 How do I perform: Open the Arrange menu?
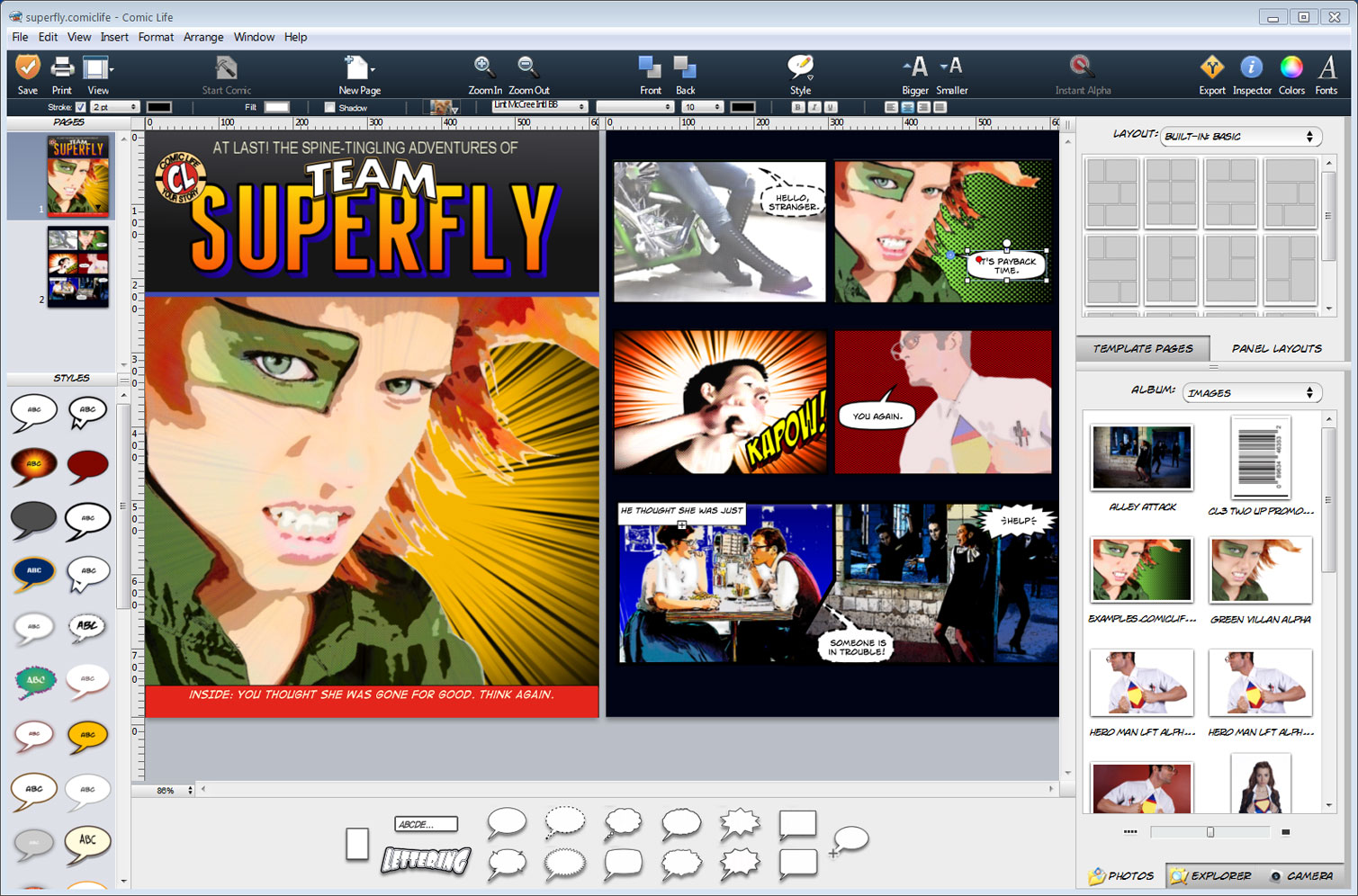(x=203, y=37)
